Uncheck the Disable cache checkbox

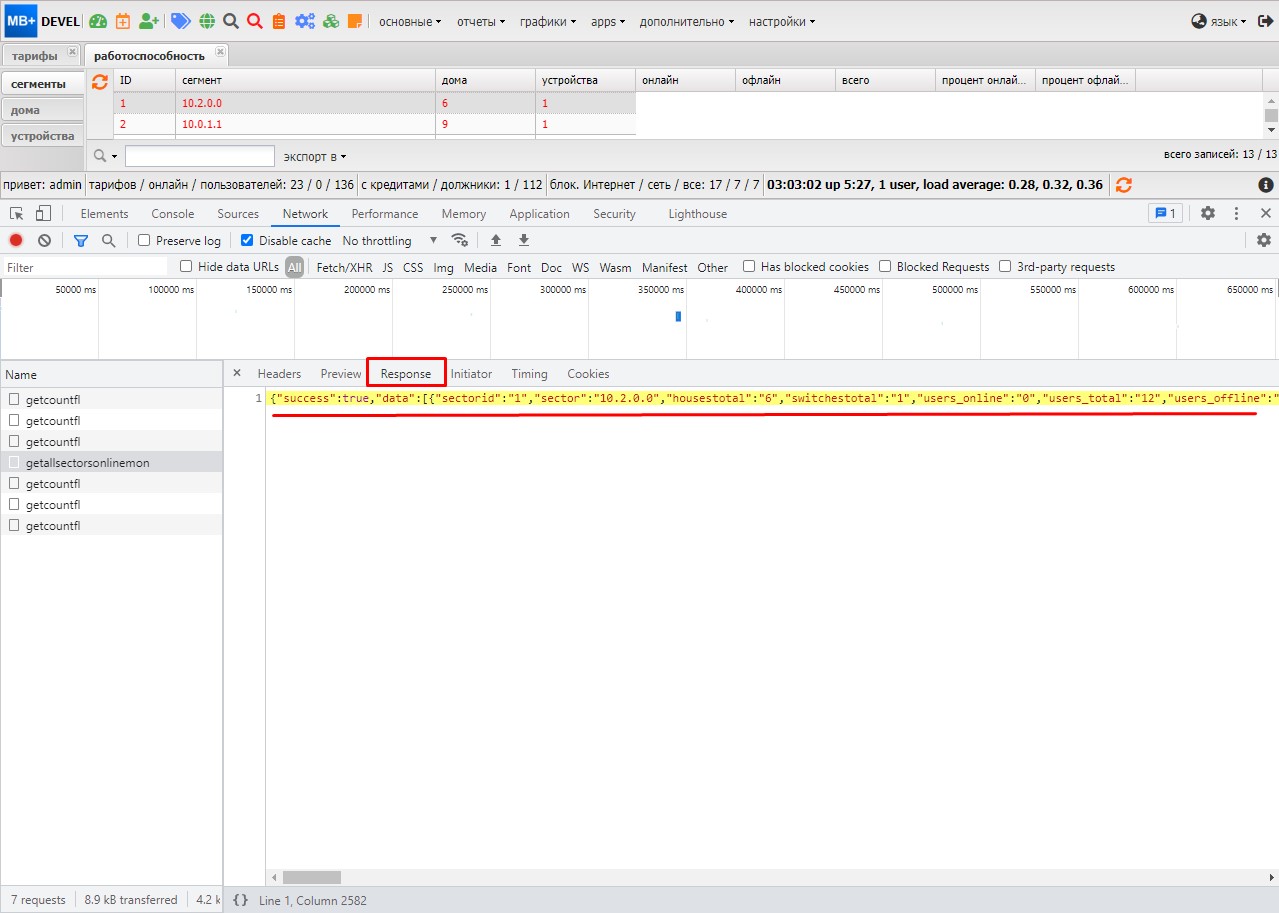pos(247,241)
